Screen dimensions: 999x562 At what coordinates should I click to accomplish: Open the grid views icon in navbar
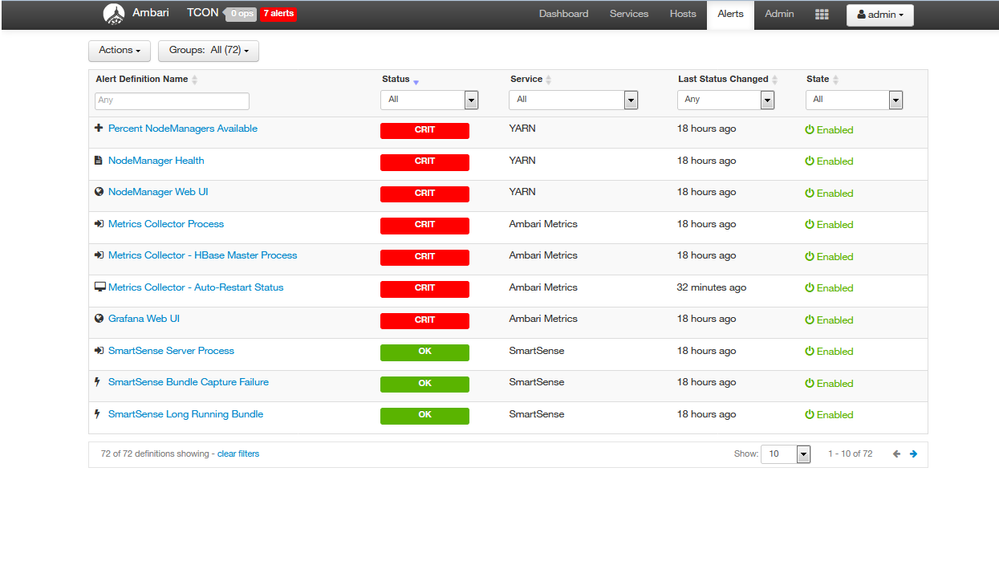[x=821, y=15]
